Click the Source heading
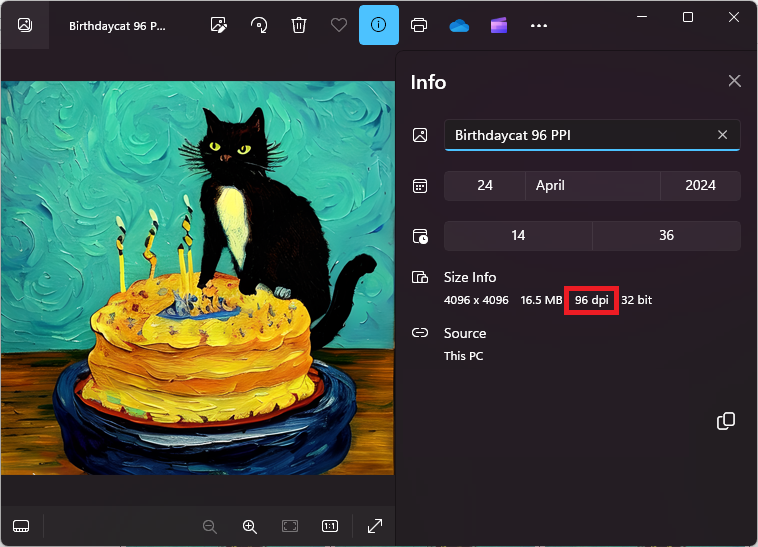The width and height of the screenshot is (758, 547). (x=465, y=333)
